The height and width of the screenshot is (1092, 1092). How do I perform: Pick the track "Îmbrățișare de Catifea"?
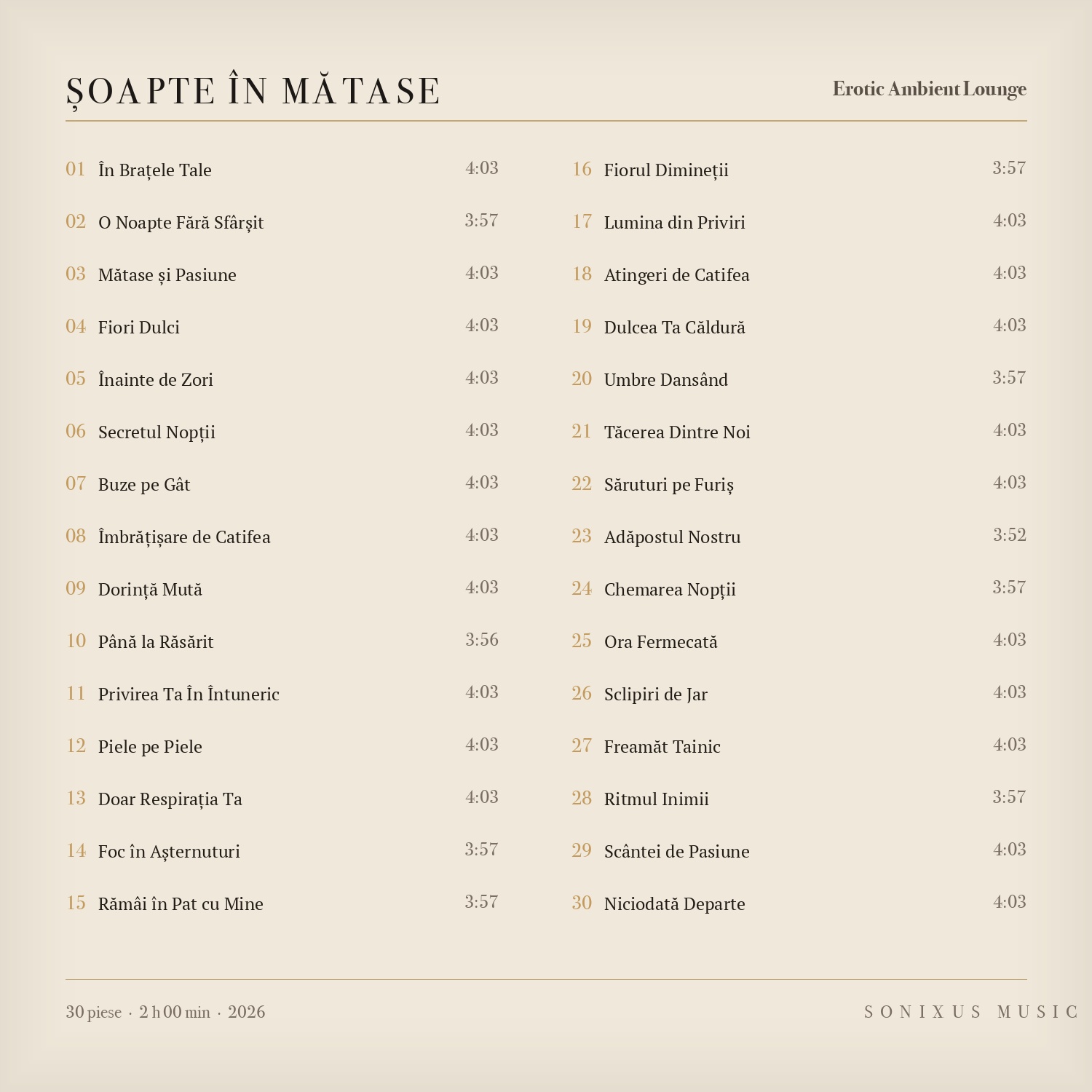click(x=184, y=537)
